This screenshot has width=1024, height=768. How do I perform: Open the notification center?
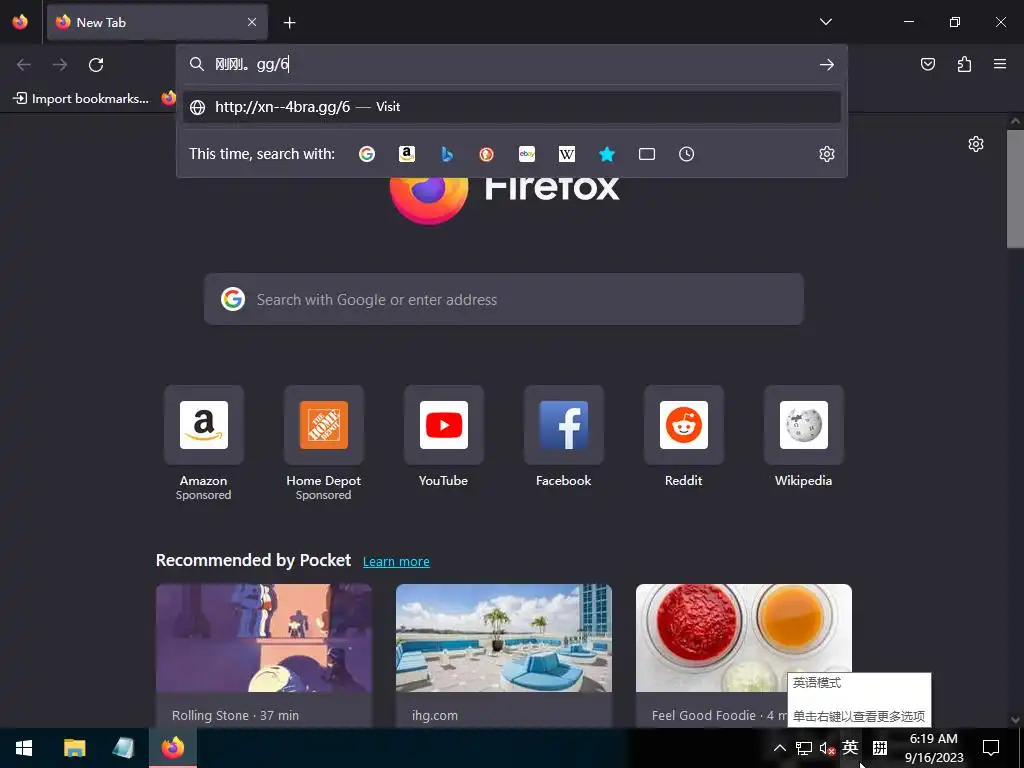991,748
